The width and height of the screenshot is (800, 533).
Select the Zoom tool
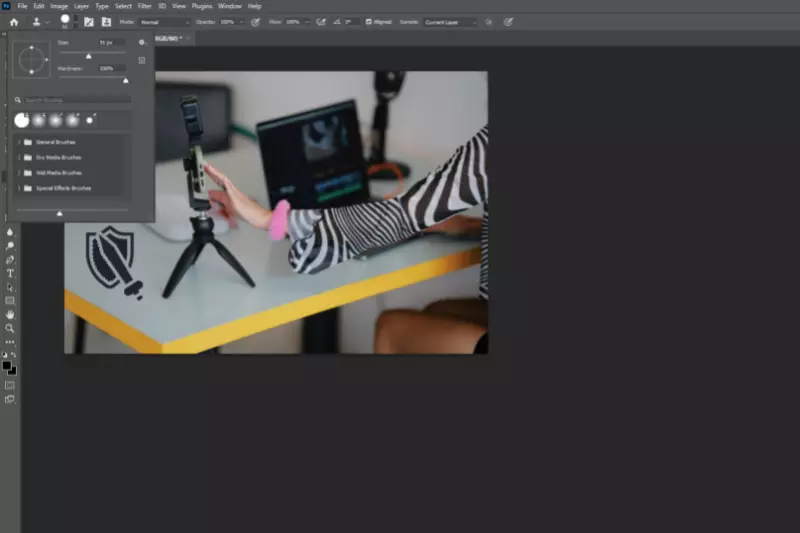click(x=10, y=328)
